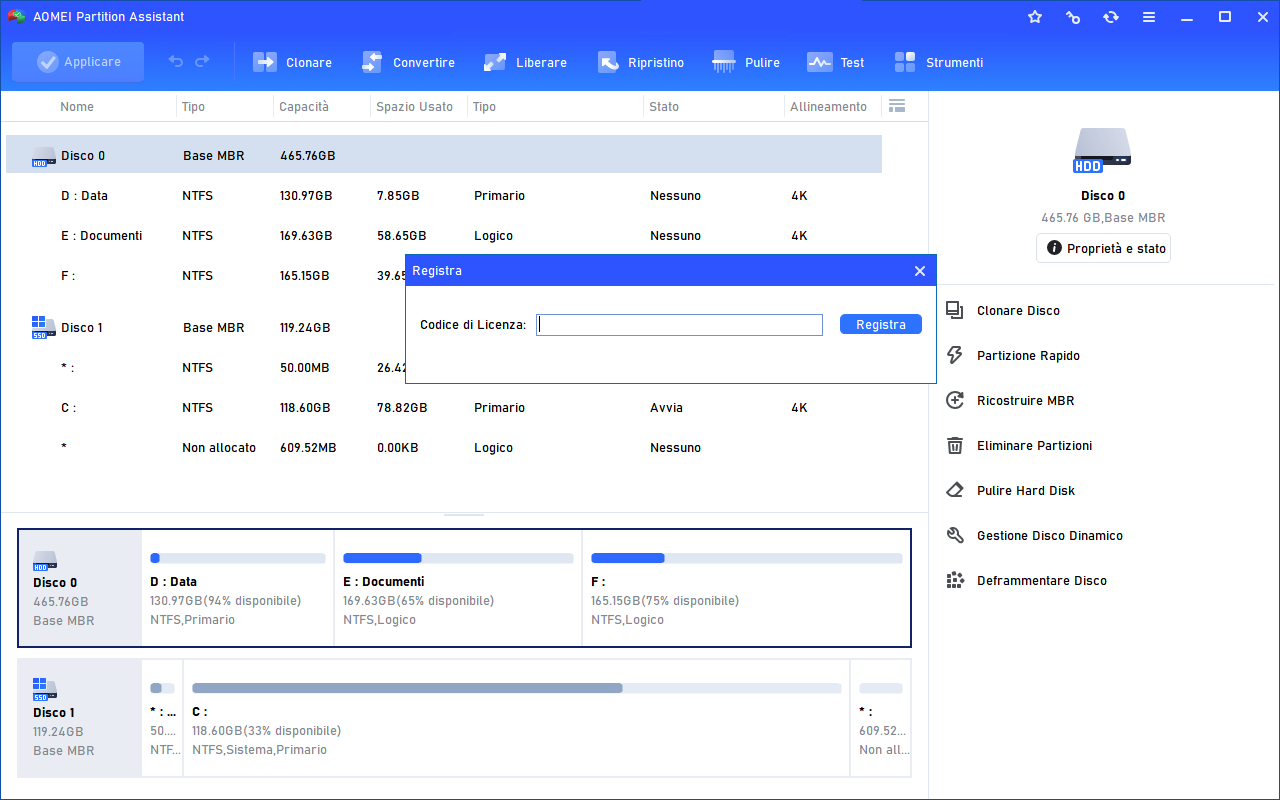Viewport: 1280px width, 800px height.
Task: Select the Disco 0 row in the list
Action: [x=444, y=155]
